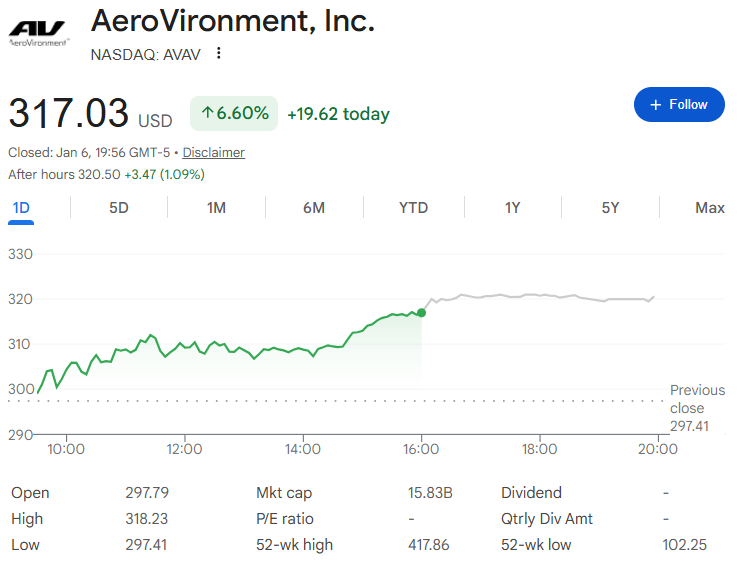Click the Qtrly Div Amt label

point(547,519)
